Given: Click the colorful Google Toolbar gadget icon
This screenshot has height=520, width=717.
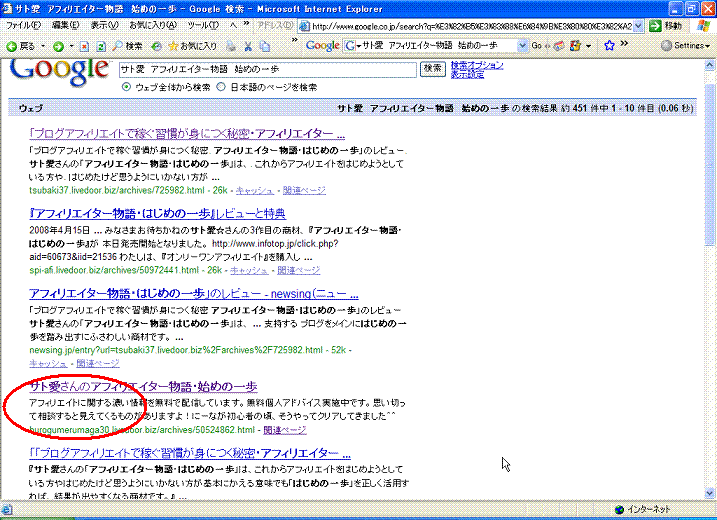Looking at the screenshot, I should click(575, 46).
